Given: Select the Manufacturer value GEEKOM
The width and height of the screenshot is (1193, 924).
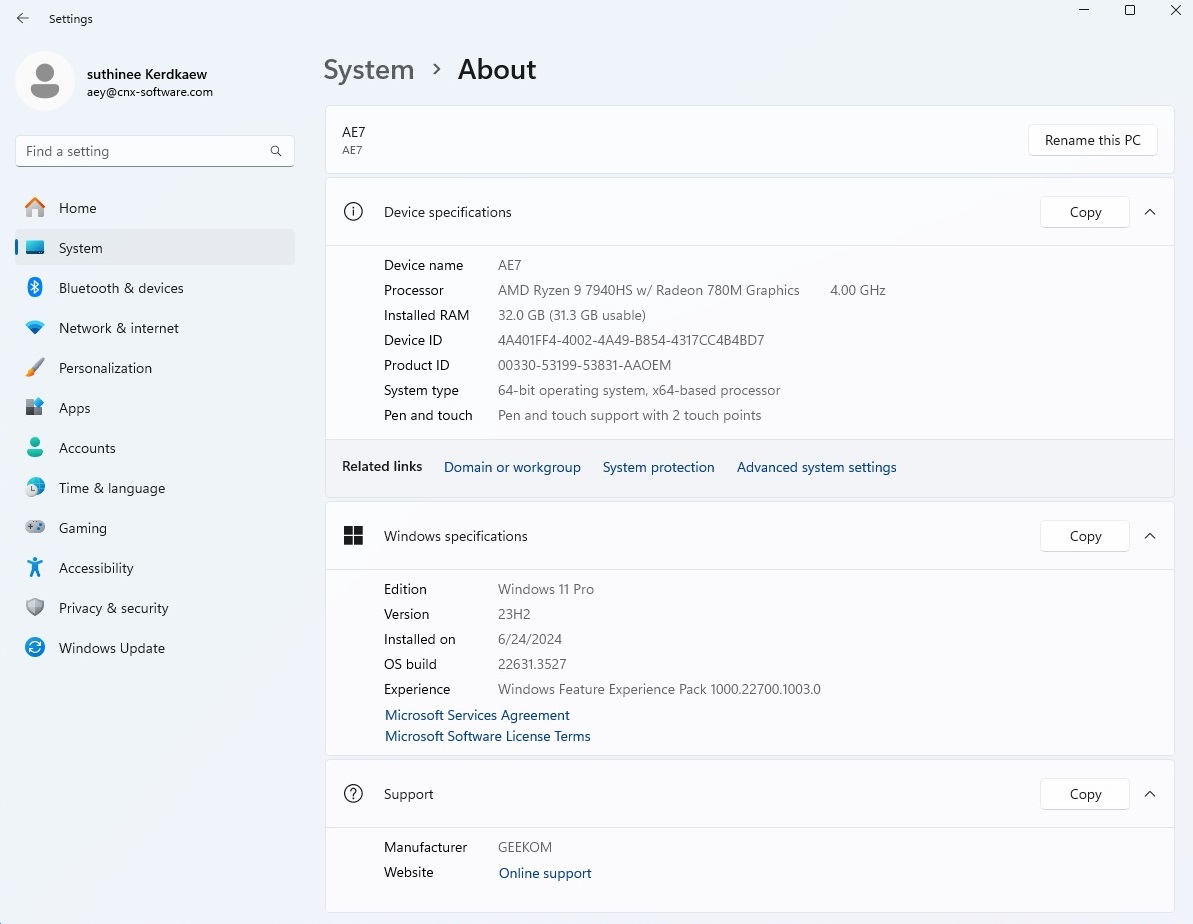Looking at the screenshot, I should [x=525, y=847].
